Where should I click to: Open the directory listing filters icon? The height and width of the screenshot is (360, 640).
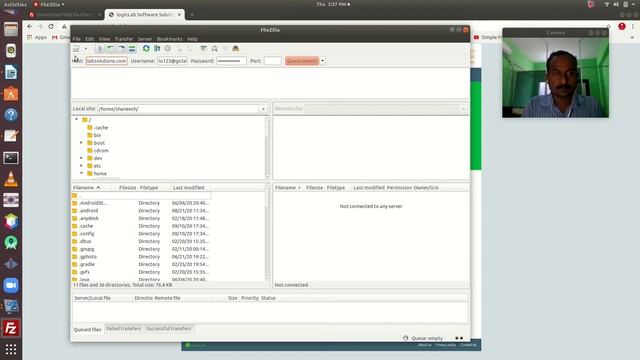click(203, 49)
